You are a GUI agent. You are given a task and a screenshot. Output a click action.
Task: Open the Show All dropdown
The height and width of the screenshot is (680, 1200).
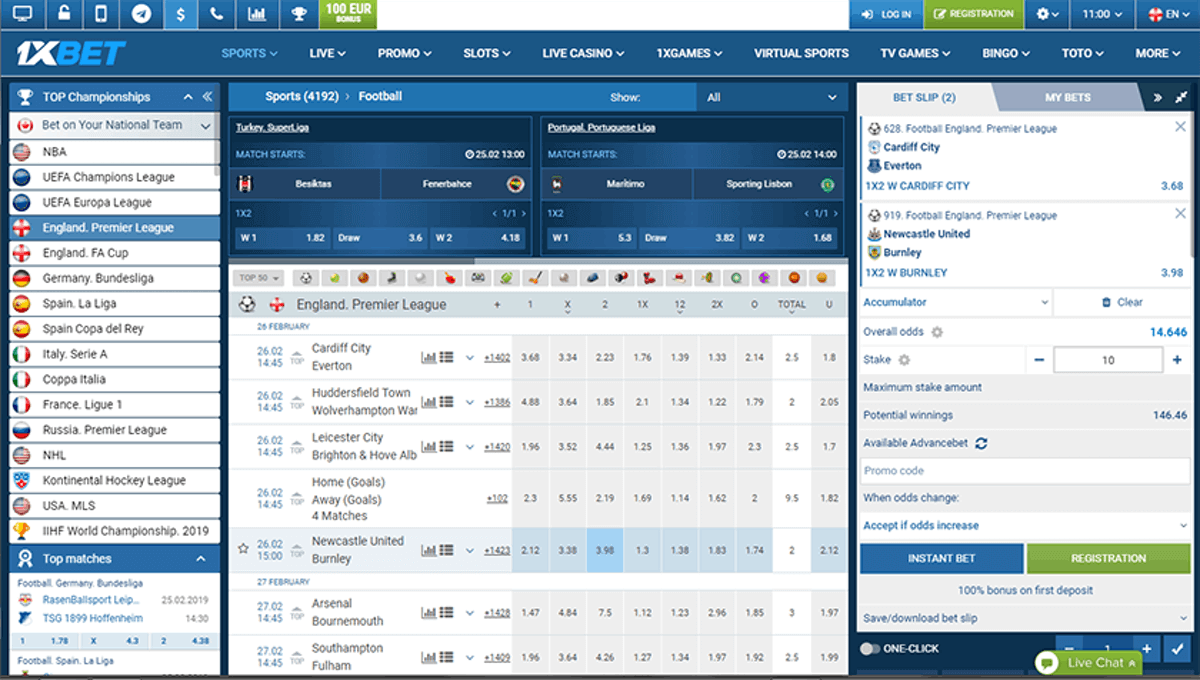[770, 97]
